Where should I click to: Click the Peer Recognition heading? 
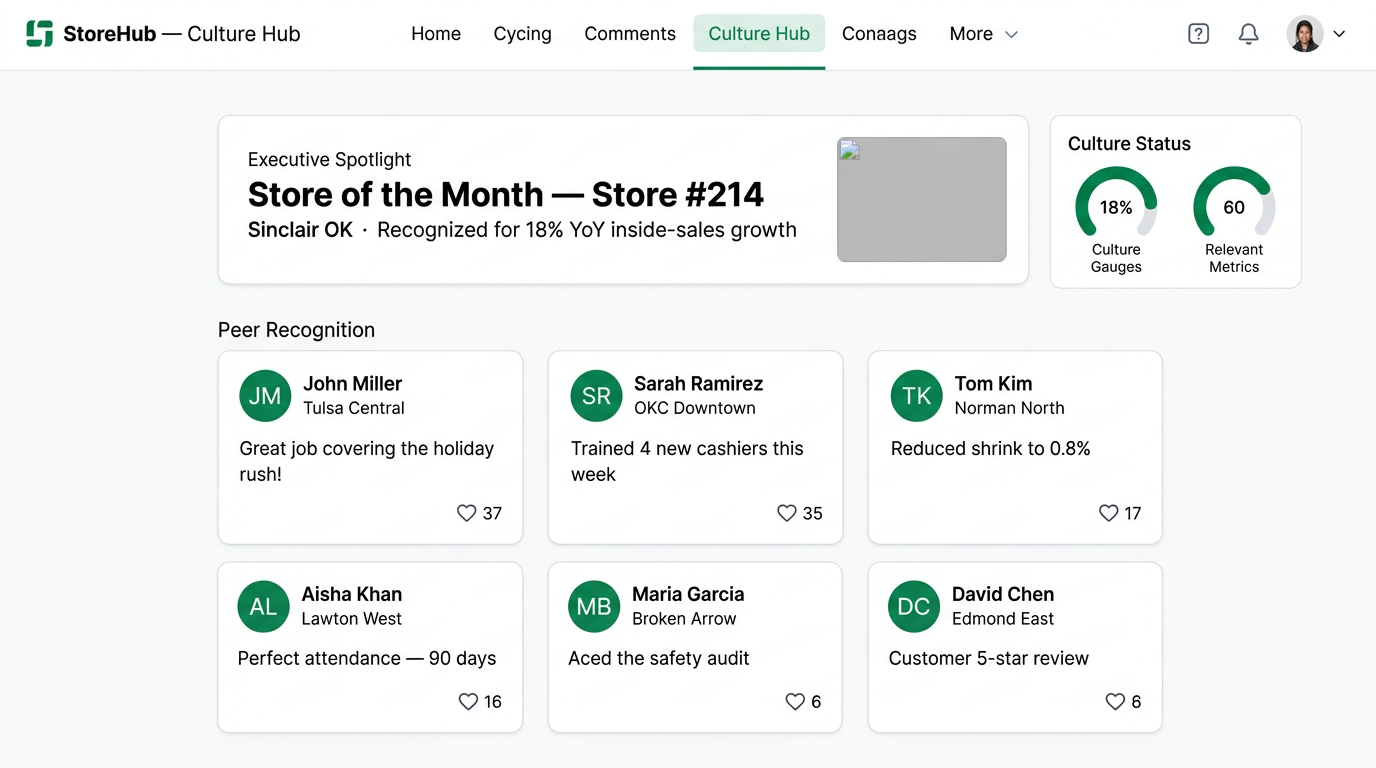pos(296,330)
